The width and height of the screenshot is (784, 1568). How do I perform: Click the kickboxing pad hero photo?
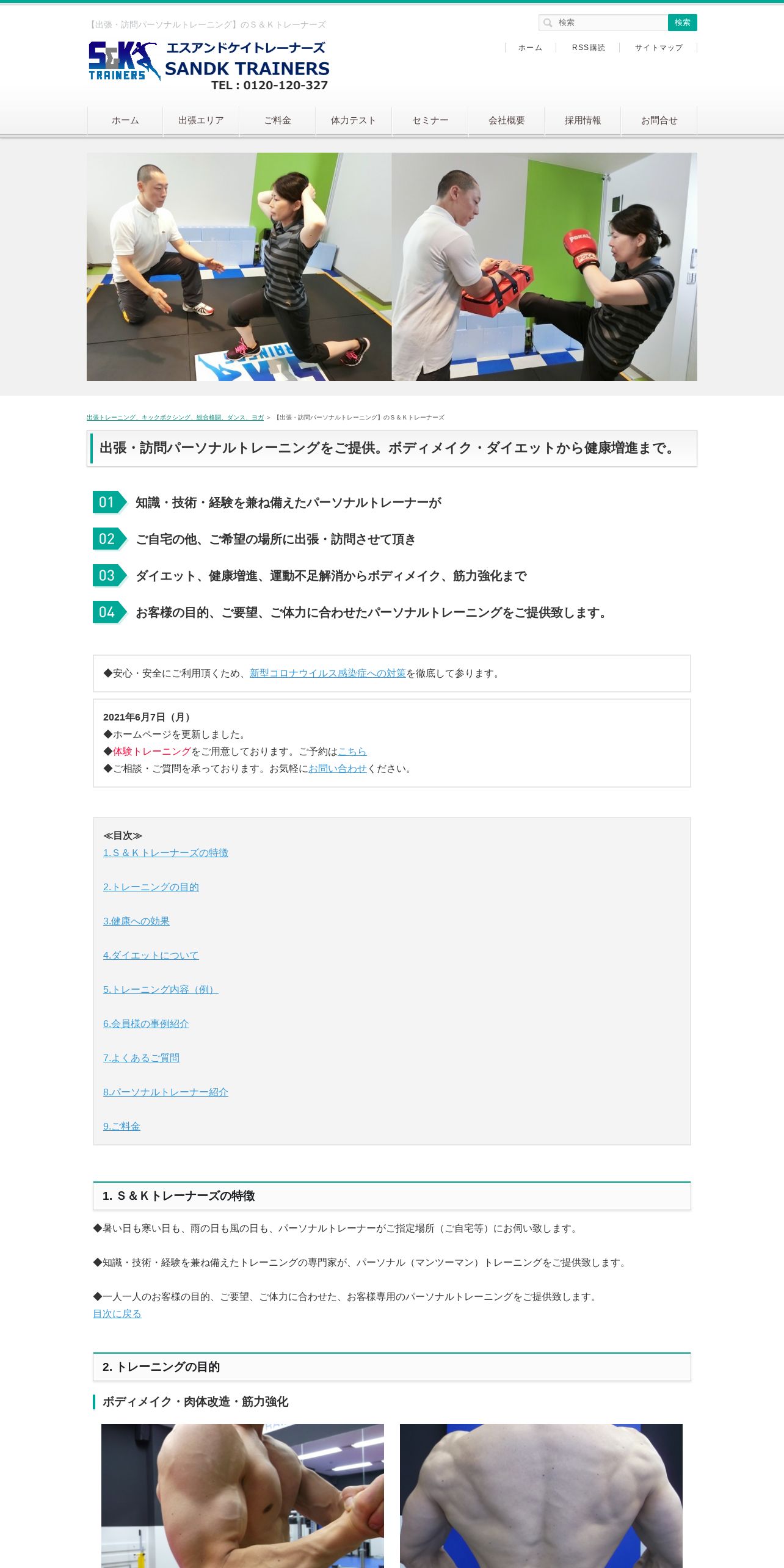[544, 267]
